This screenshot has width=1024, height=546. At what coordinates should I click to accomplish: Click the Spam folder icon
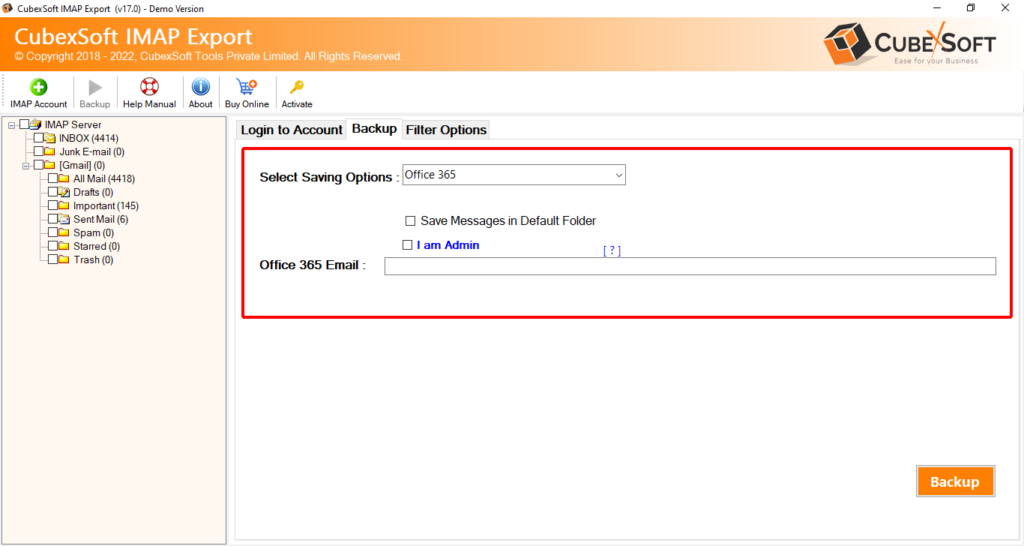pyautogui.click(x=64, y=233)
